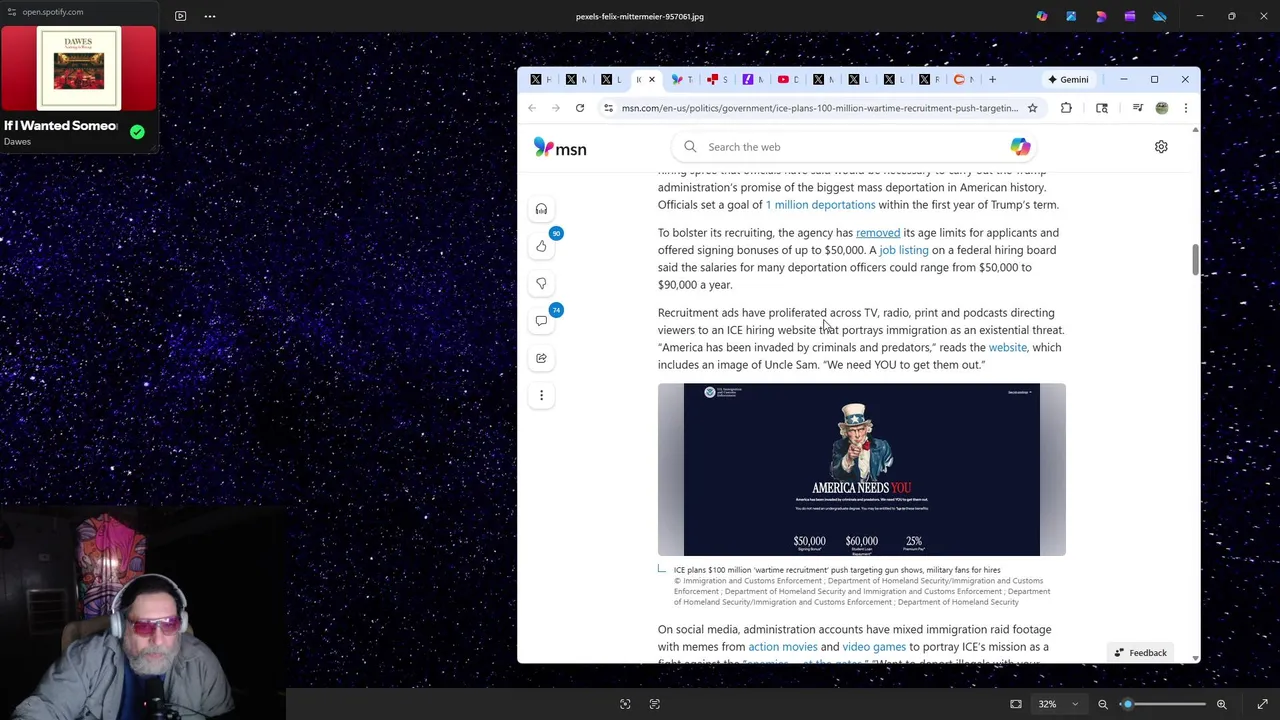Click the Google Lens search icon in Chrome toolbar
This screenshot has width=1280, height=720.
pyautogui.click(x=1102, y=108)
